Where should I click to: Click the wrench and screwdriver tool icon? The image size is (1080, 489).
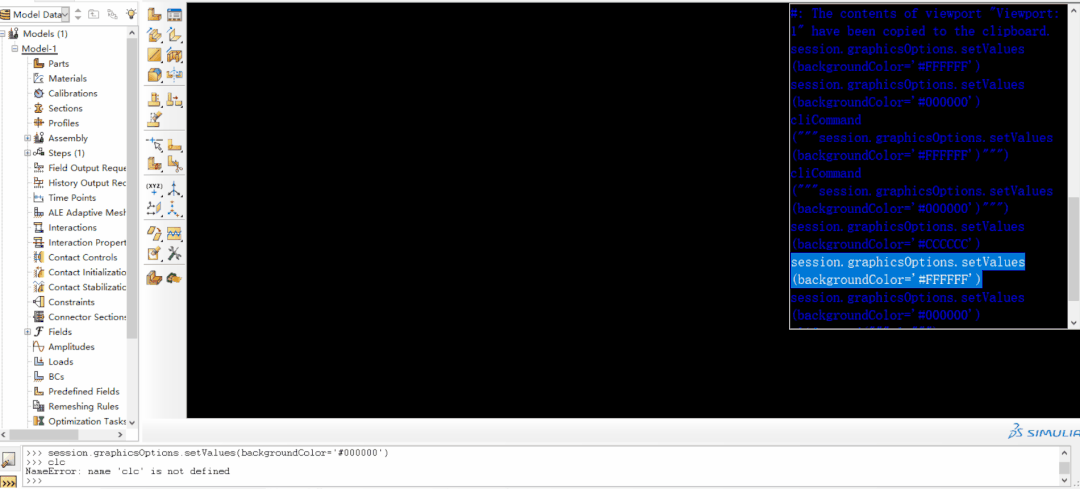click(174, 253)
